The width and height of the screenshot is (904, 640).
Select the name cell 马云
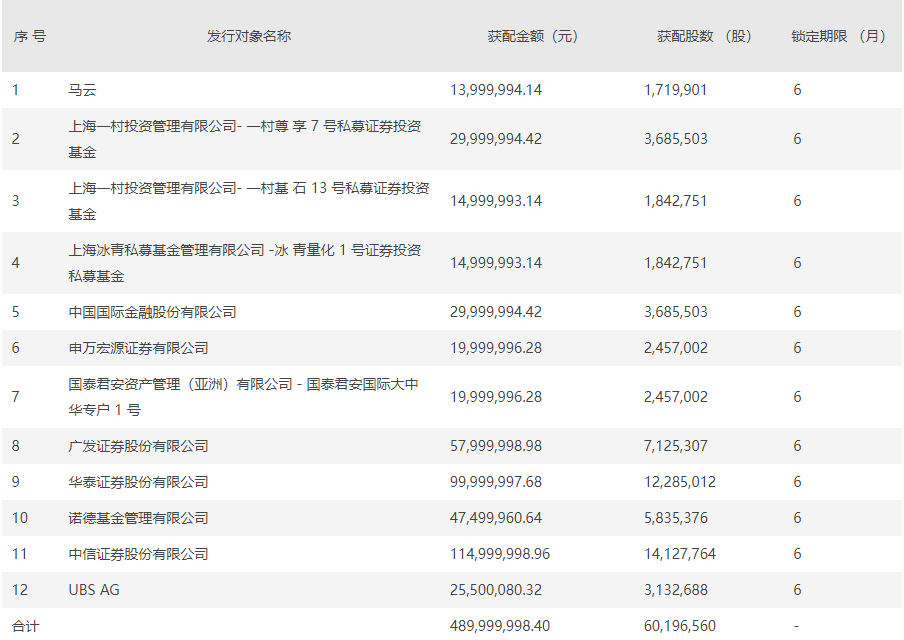coord(82,90)
